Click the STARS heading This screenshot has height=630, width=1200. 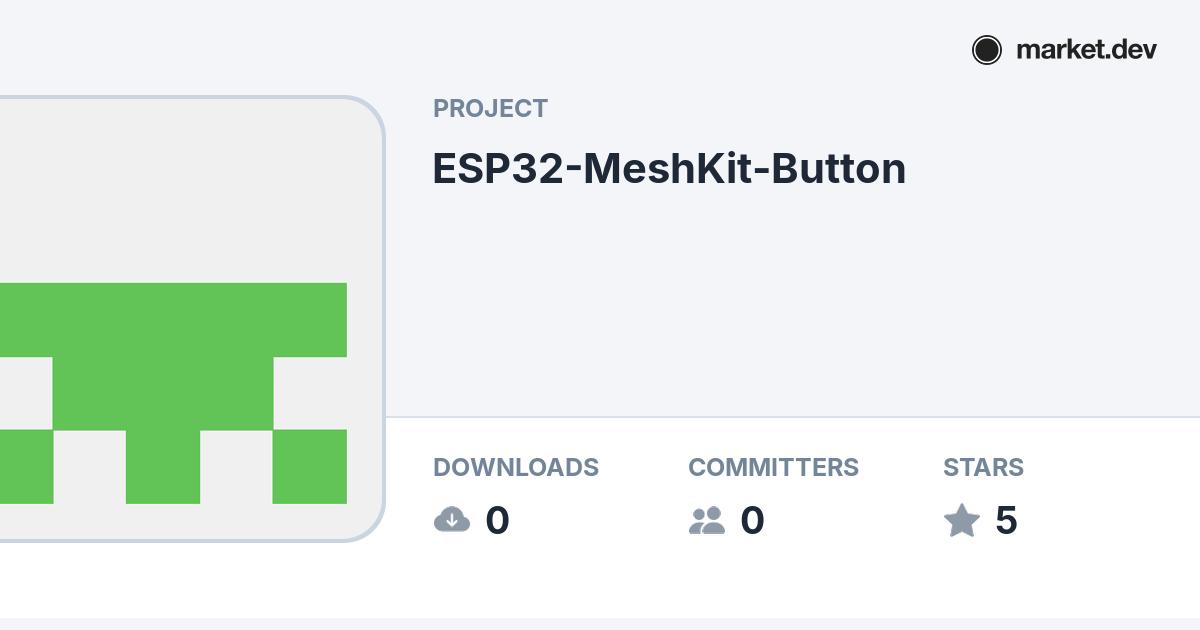(x=983, y=467)
